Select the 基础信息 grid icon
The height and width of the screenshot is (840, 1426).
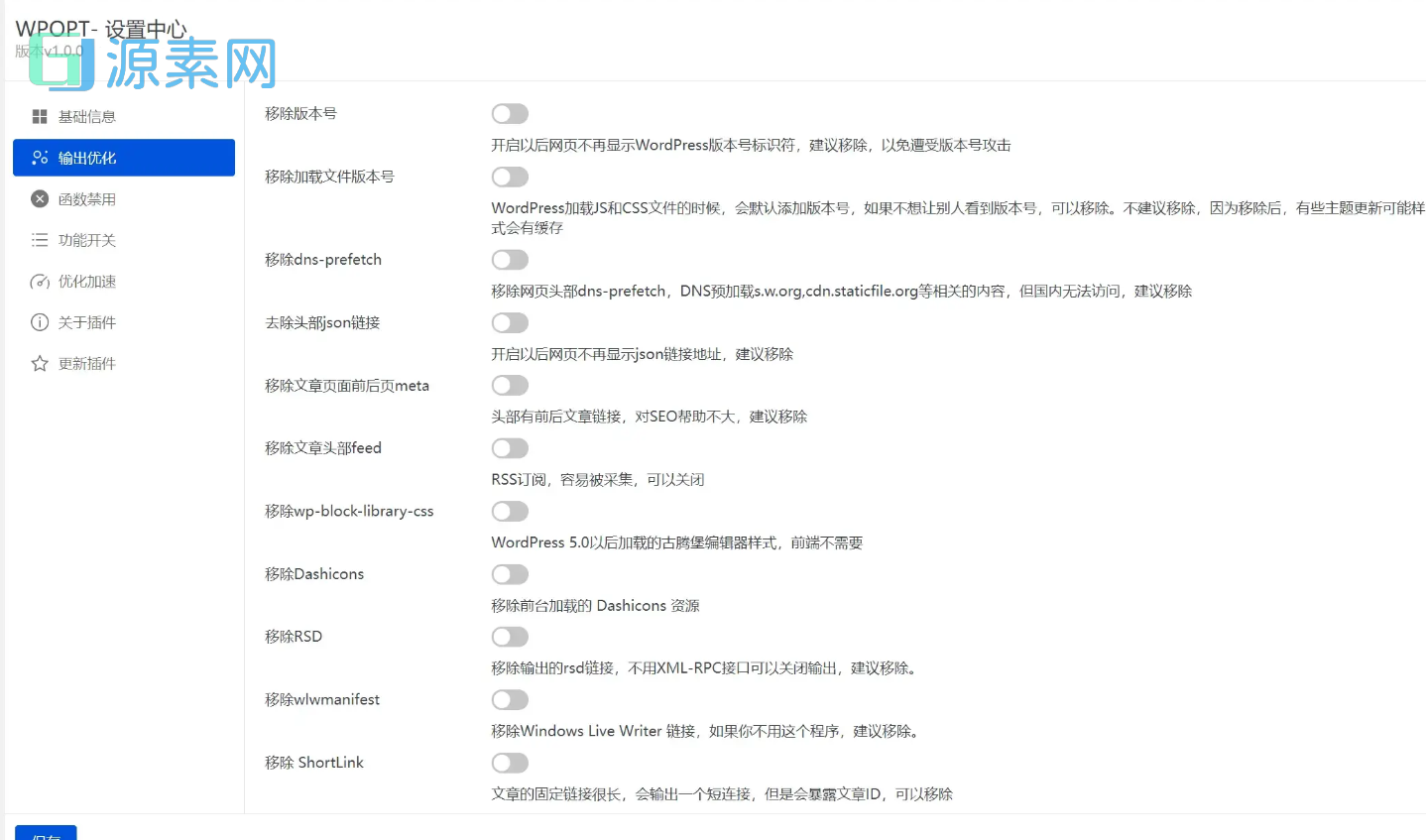[x=38, y=116]
